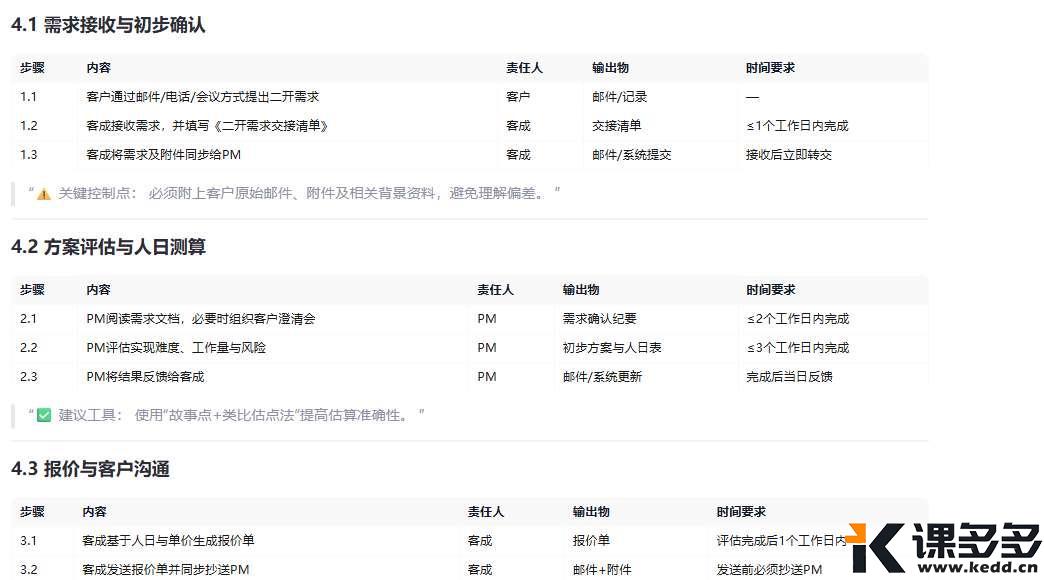1044x580 pixels.
Task: Click the '需求确认纪要' output cell
Action: tap(600, 318)
